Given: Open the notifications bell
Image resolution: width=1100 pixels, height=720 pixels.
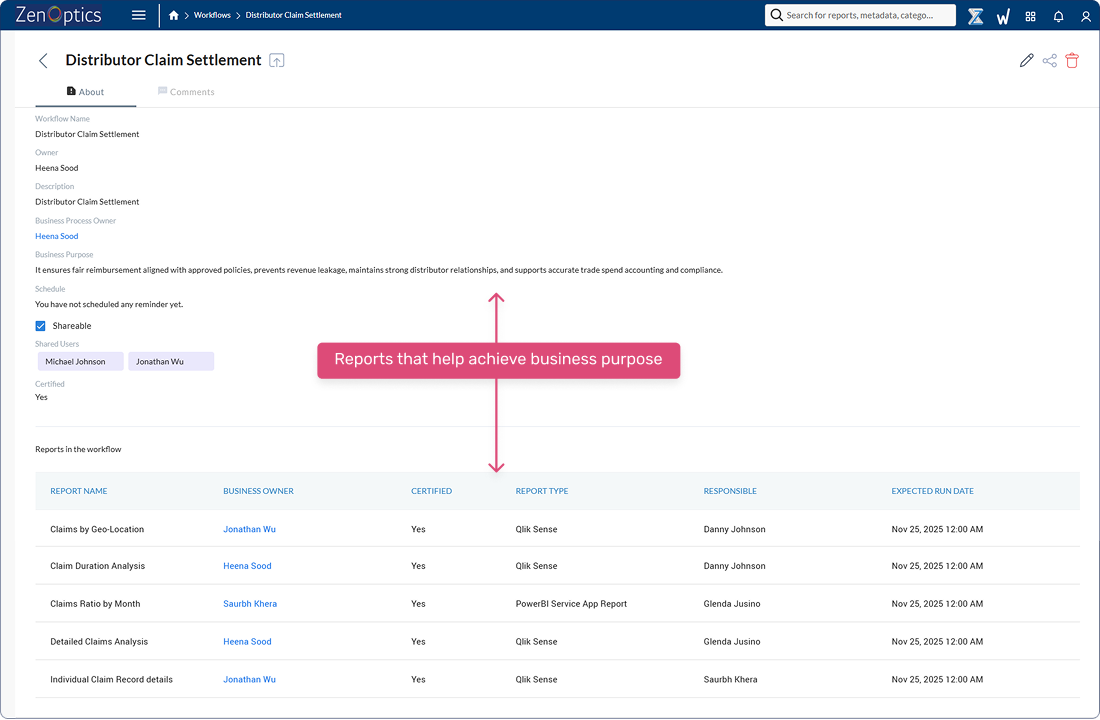Looking at the screenshot, I should [x=1058, y=16].
